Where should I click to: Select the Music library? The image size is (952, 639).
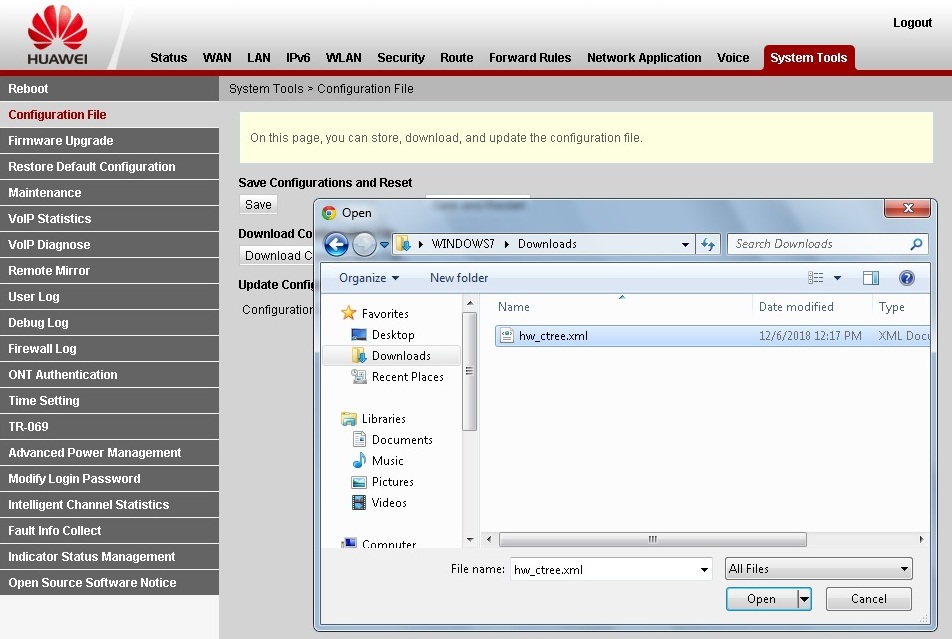point(387,461)
